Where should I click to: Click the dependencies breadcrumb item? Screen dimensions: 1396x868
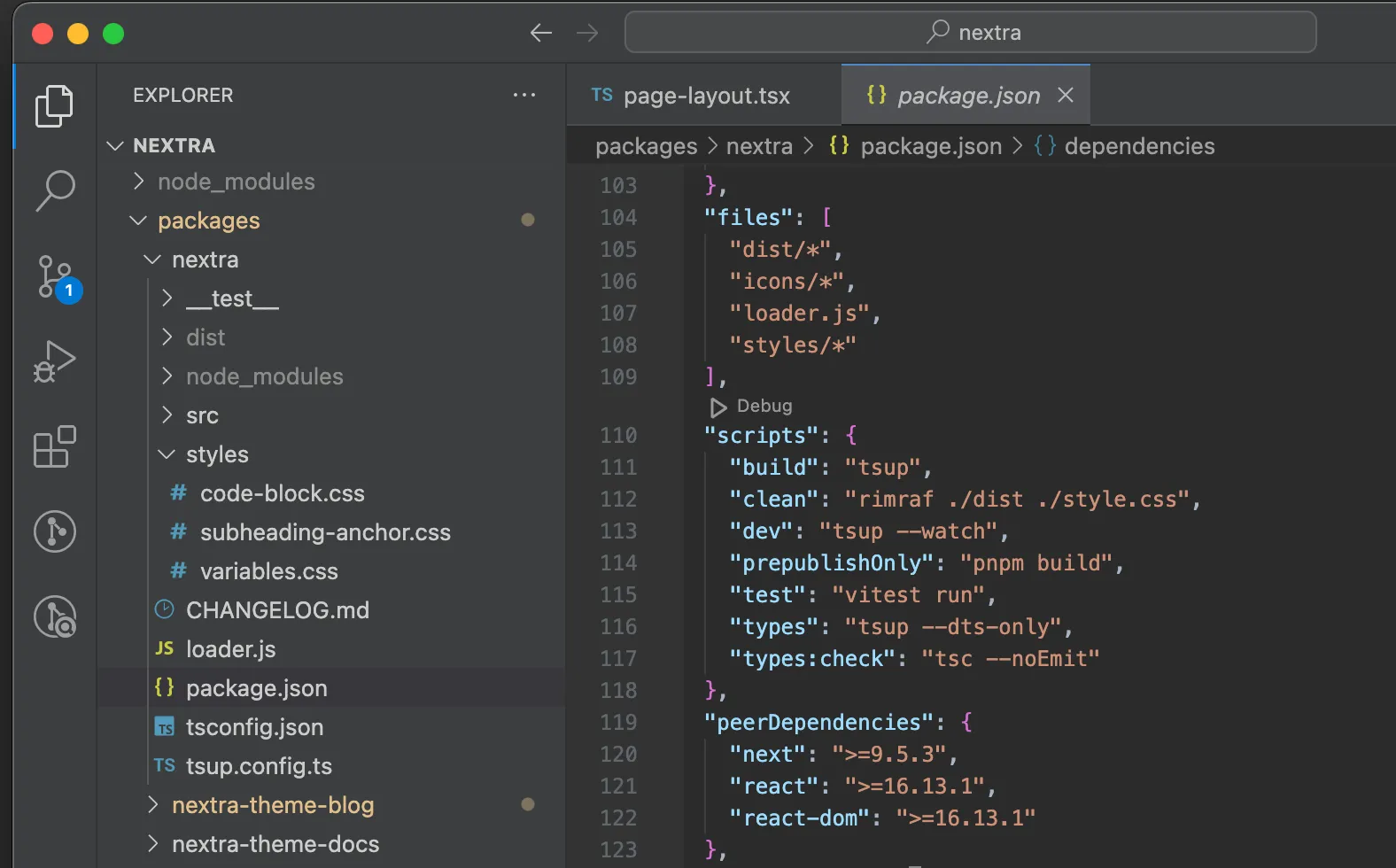tap(1138, 146)
